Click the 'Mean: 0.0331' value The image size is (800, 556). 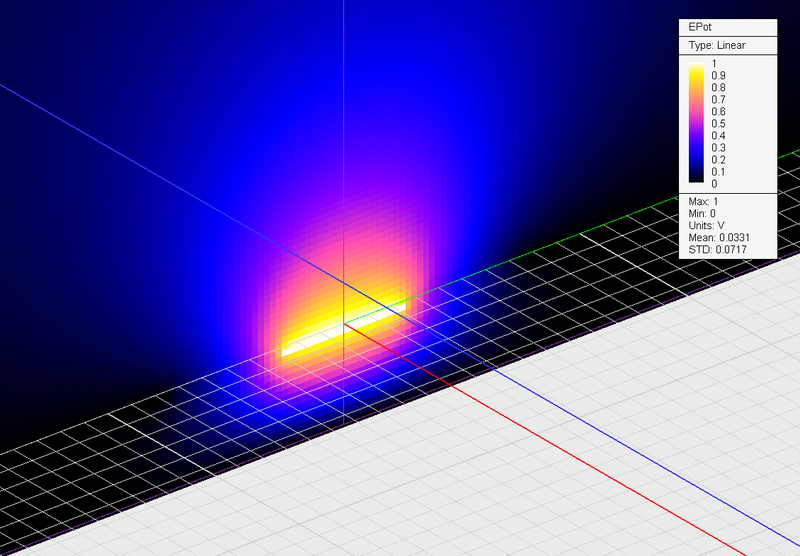[719, 238]
